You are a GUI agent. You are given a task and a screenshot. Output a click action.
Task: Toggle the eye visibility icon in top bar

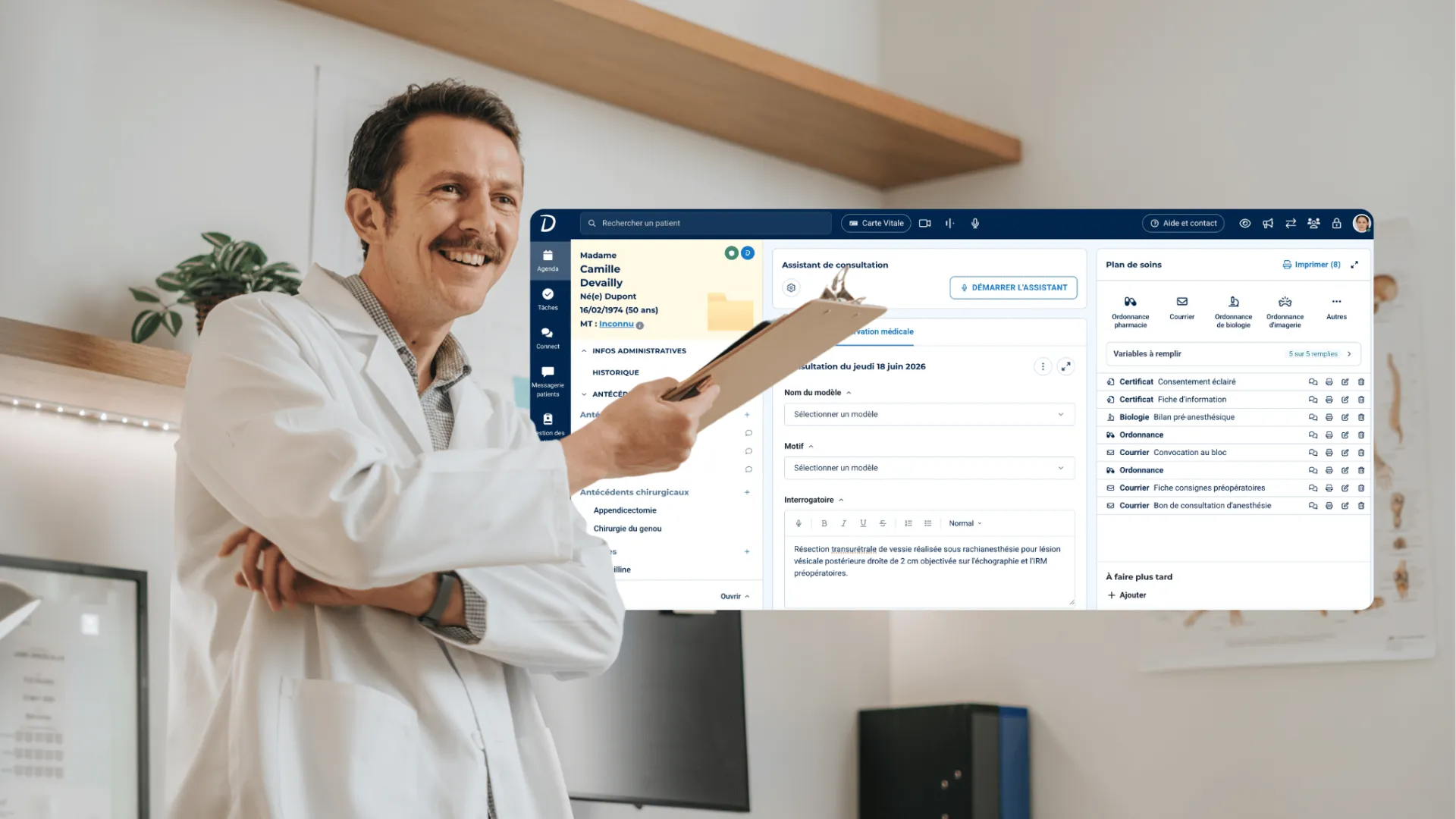1244,223
